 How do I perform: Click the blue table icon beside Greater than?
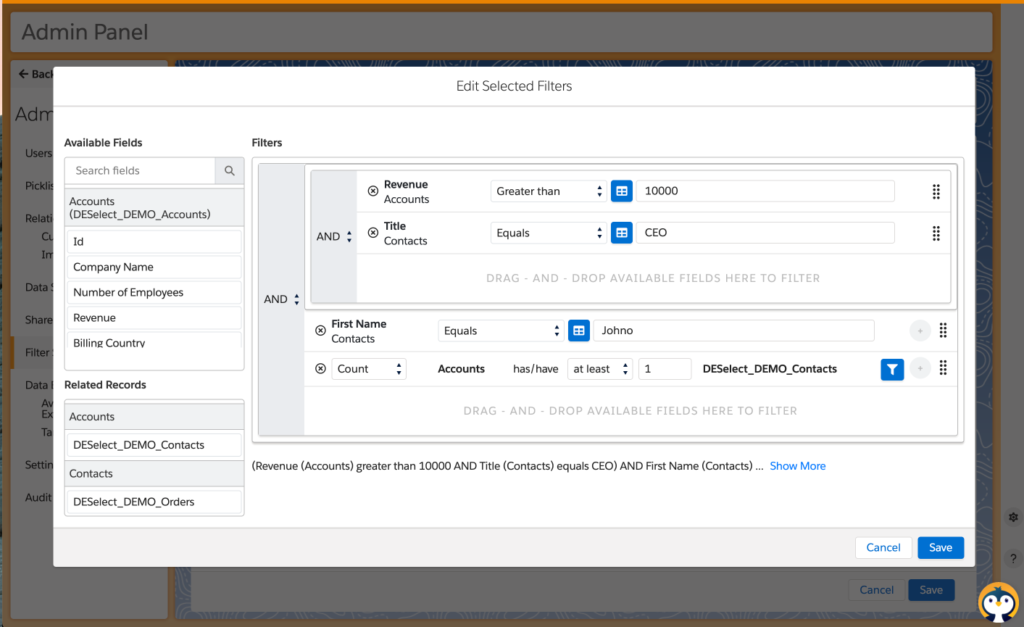(x=622, y=191)
